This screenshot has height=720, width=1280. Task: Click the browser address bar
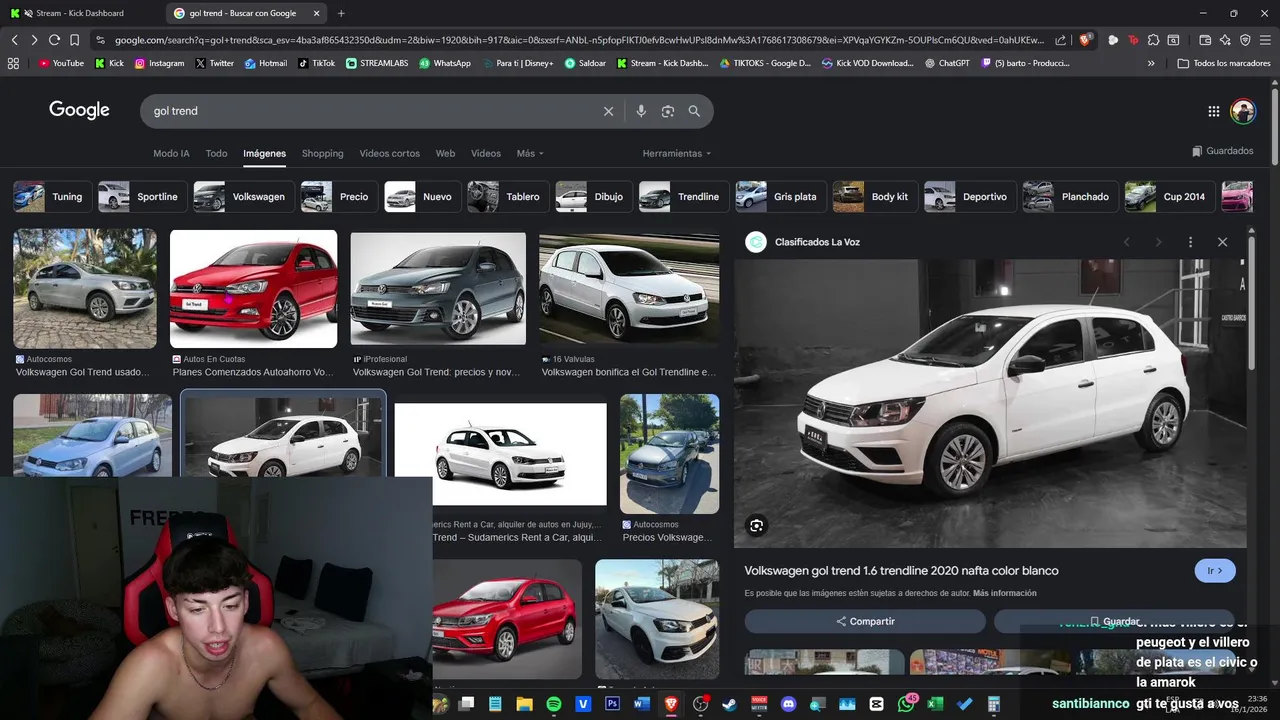tap(578, 40)
